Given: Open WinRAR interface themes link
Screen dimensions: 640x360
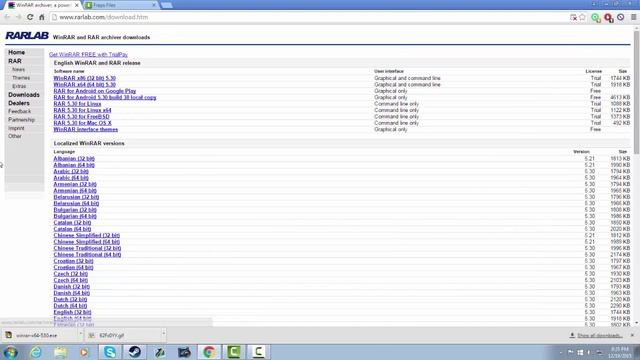Looking at the screenshot, I should pos(86,129).
